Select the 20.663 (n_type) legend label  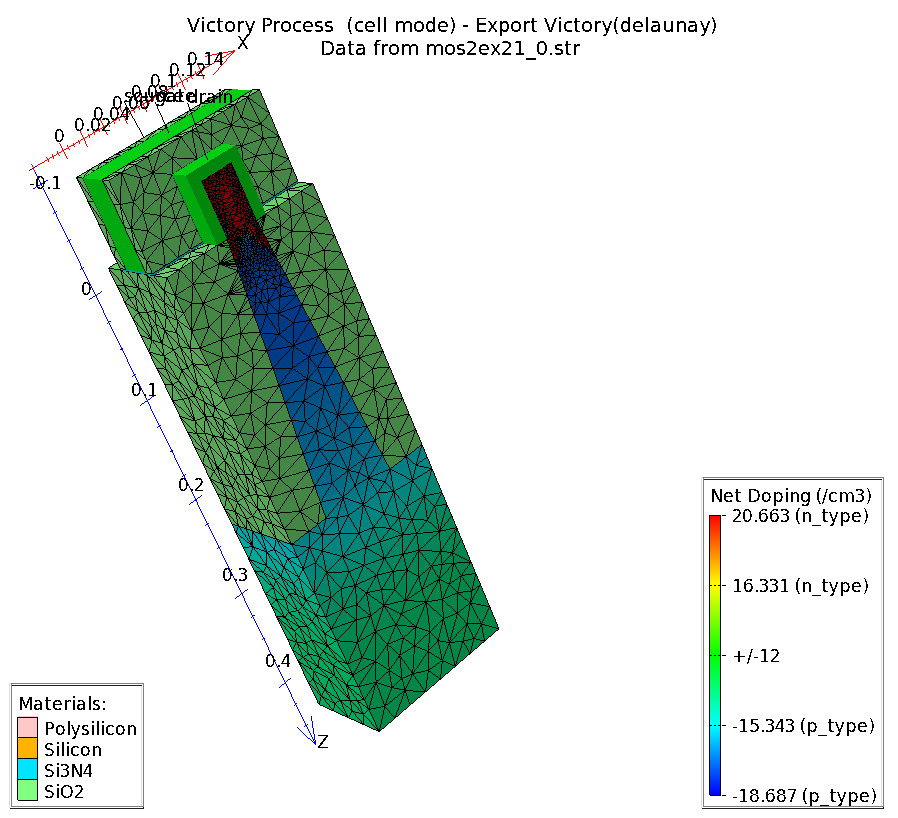tap(800, 516)
